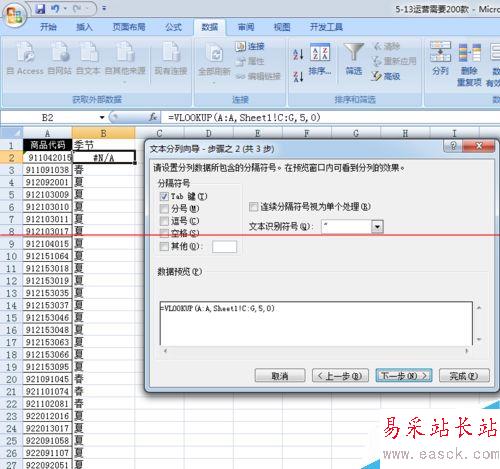
Task: Click the 编辑链接 edit links command
Action: 258,76
